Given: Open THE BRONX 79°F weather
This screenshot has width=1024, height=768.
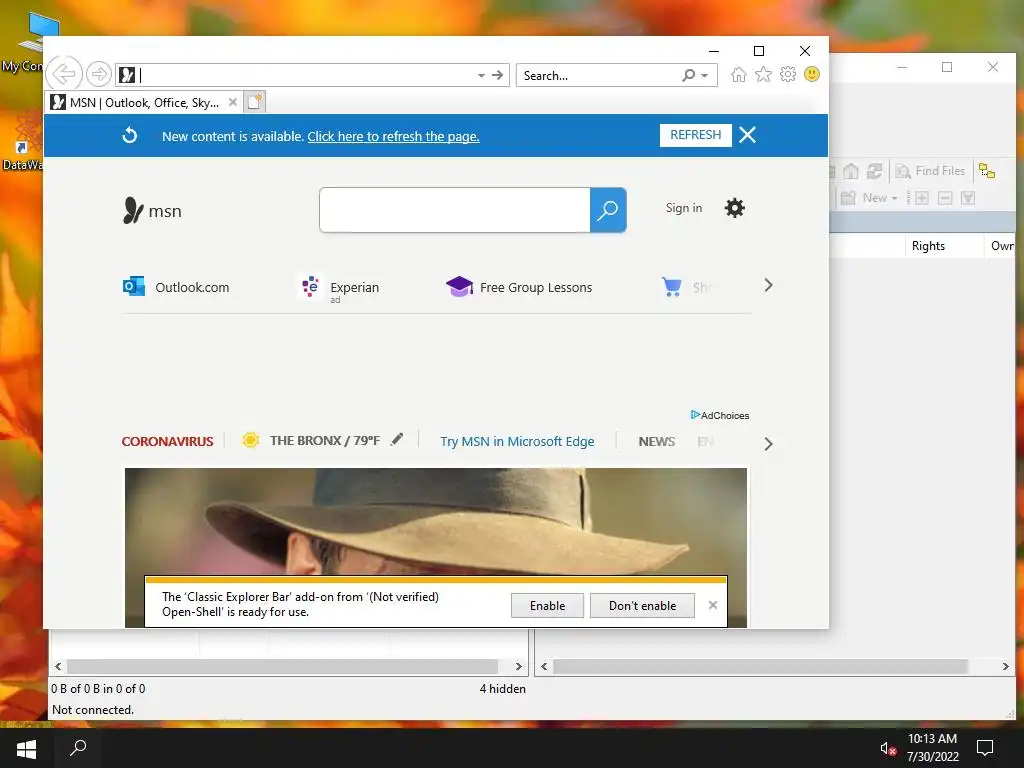Looking at the screenshot, I should (311, 441).
